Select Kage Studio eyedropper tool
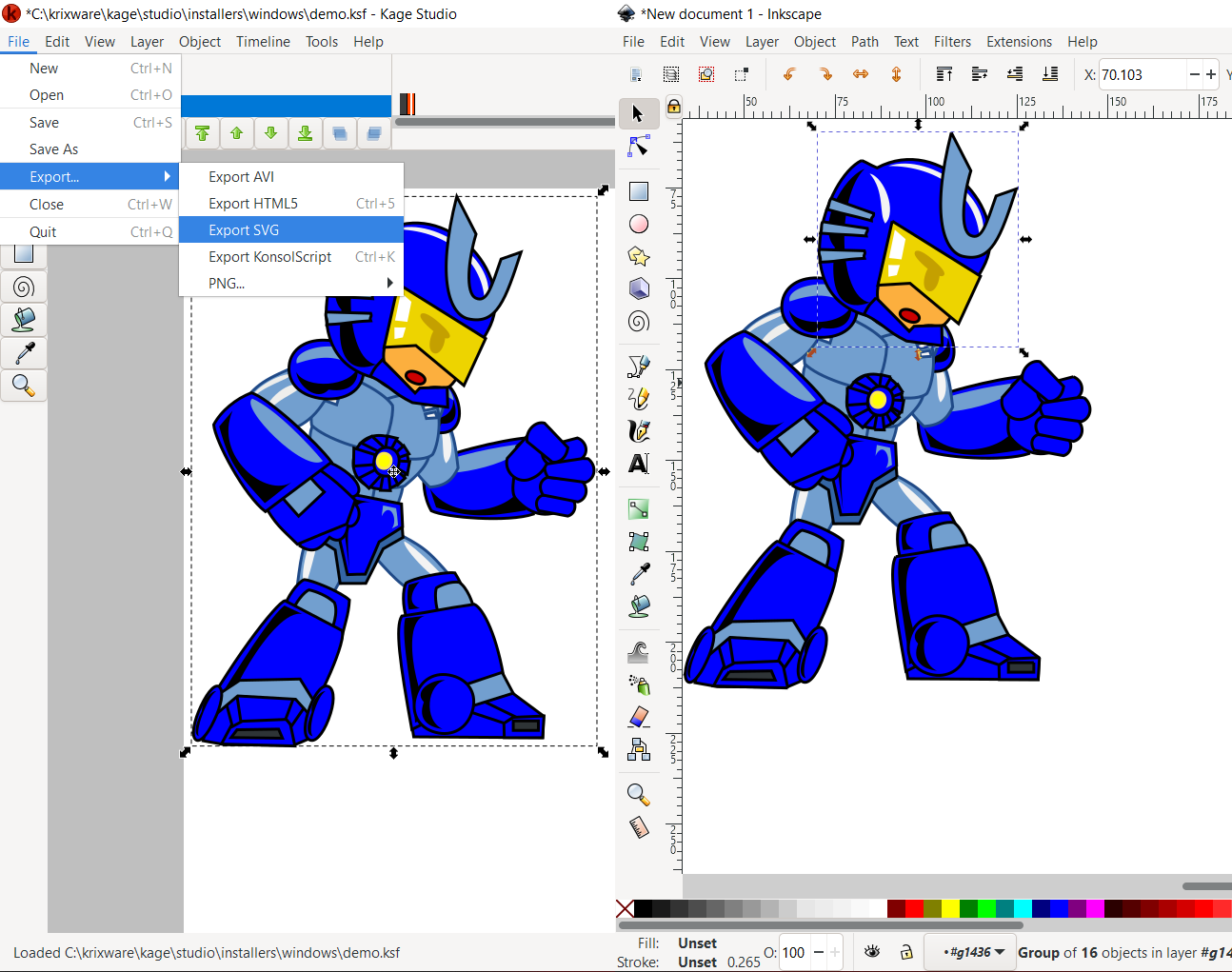This screenshot has width=1232, height=972. pos(24,353)
